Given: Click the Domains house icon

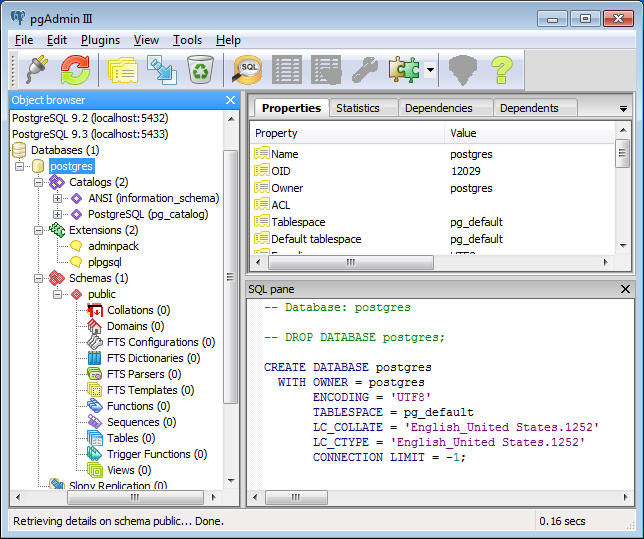Looking at the screenshot, I should (95, 326).
